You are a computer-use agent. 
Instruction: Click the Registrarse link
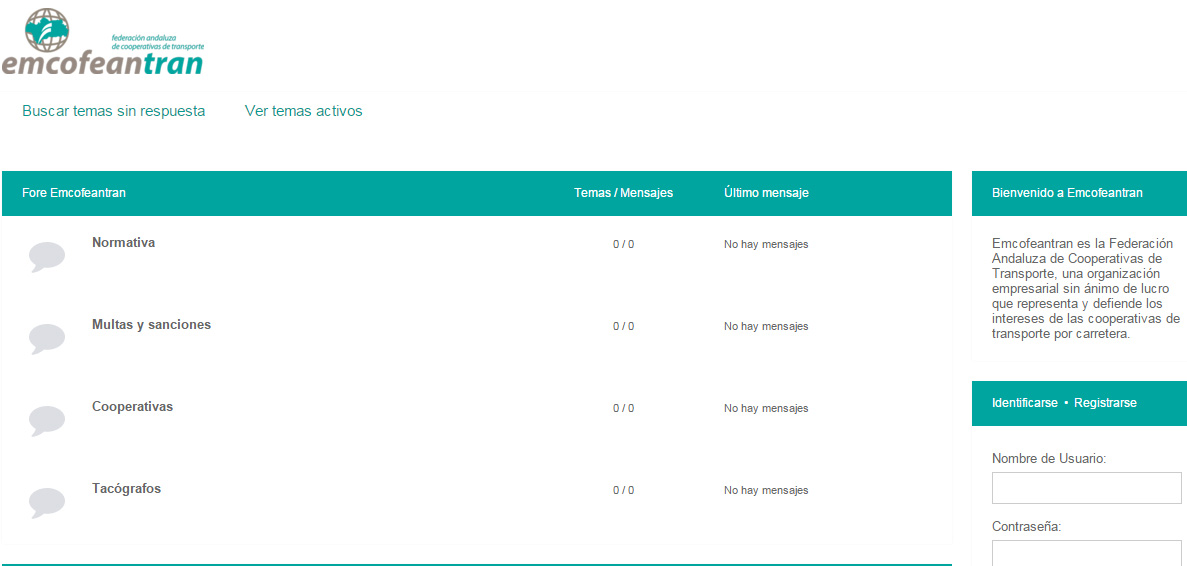(x=1105, y=403)
